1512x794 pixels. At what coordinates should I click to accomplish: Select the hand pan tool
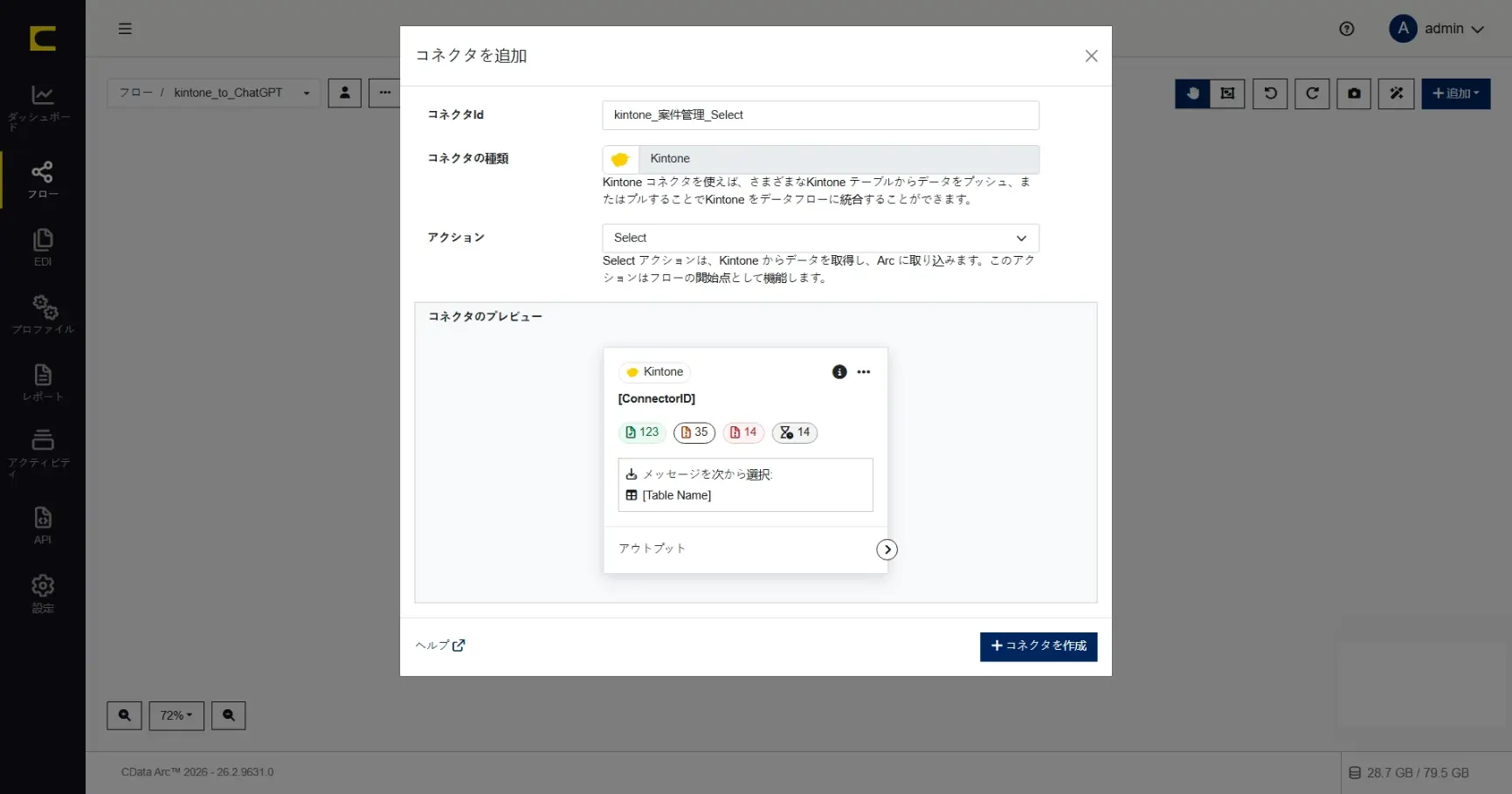[x=1192, y=93]
